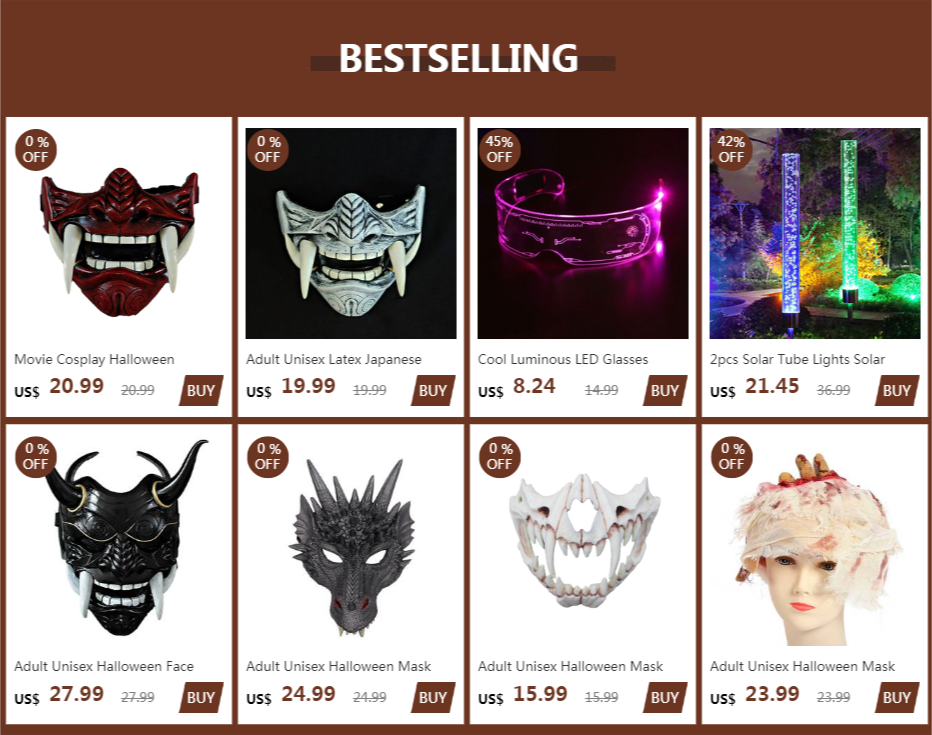The image size is (932, 735).
Task: View the white skull jaw mask image
Action: click(x=582, y=541)
